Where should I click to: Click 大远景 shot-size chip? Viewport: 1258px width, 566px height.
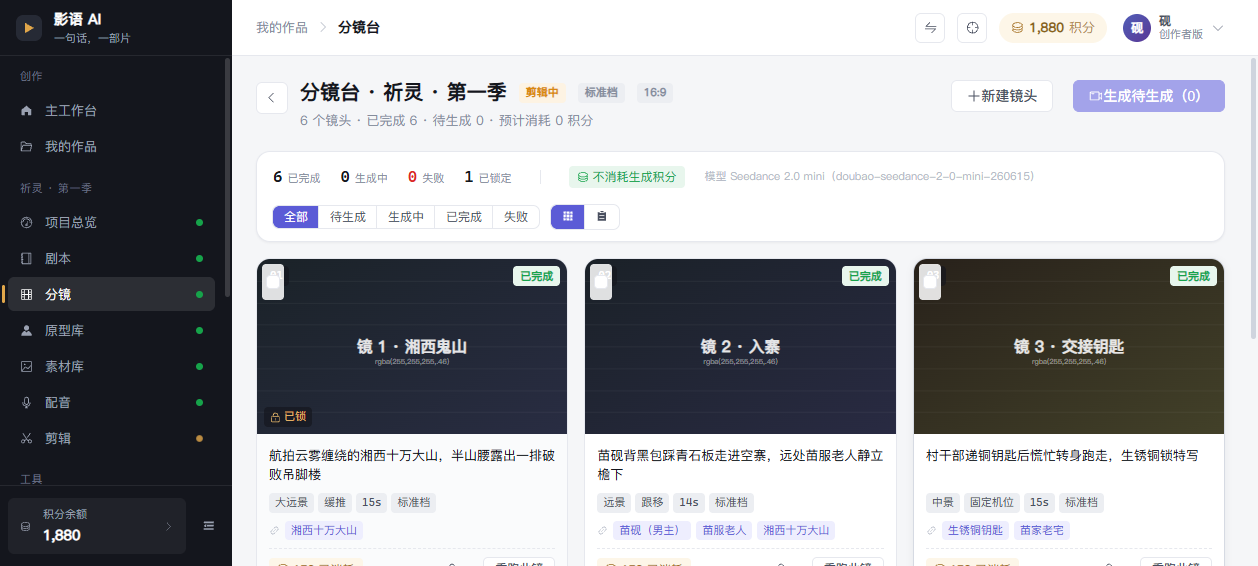[291, 503]
